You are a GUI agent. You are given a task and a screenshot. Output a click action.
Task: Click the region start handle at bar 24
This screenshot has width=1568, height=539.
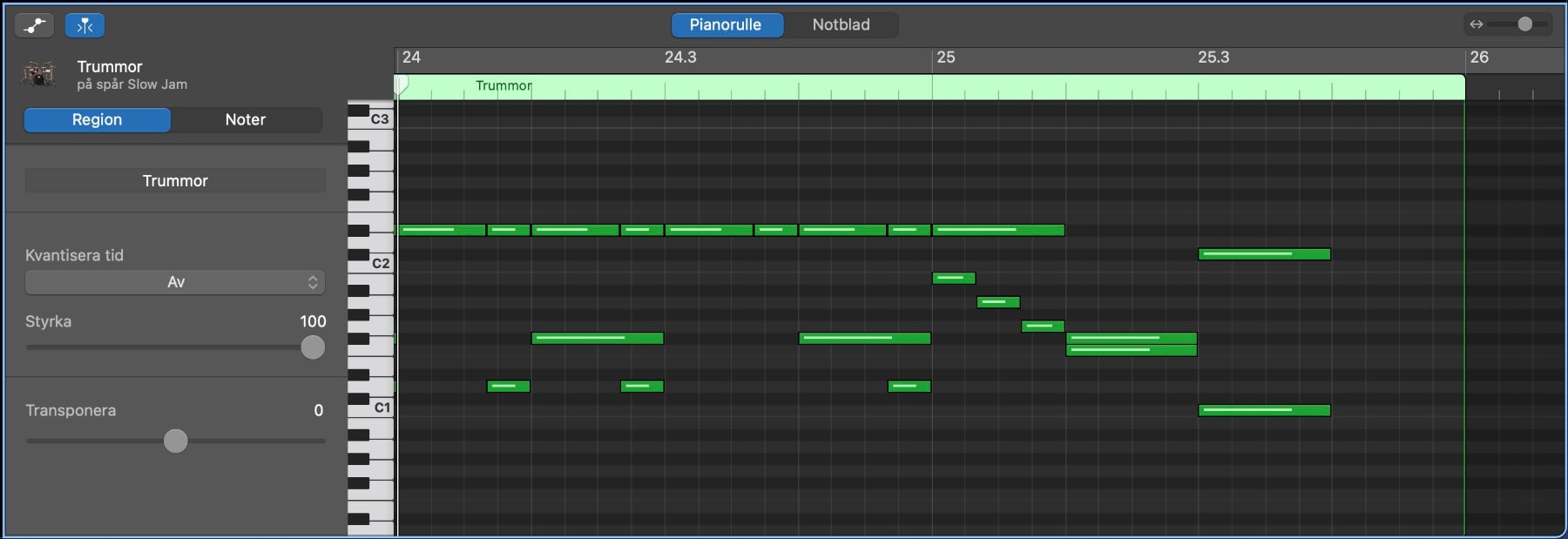point(402,84)
